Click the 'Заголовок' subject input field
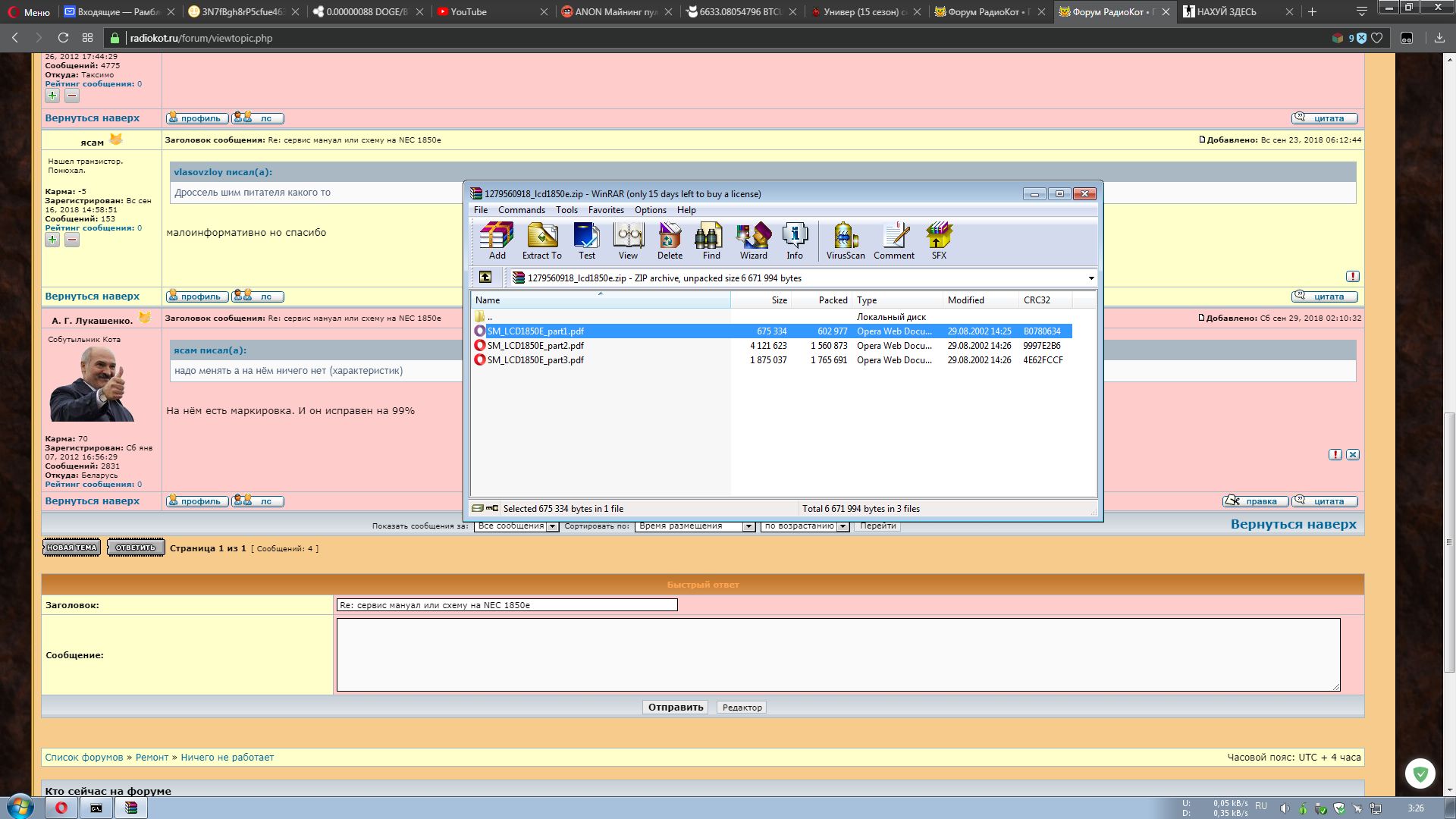Viewport: 1456px width, 819px height. (x=507, y=605)
